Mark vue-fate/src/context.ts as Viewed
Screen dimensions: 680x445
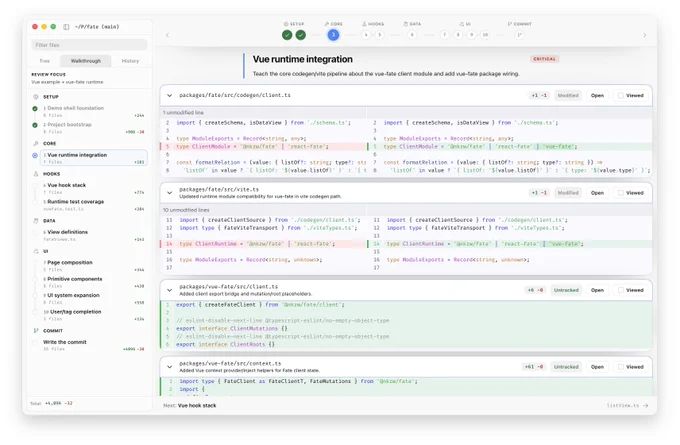[x=631, y=367]
